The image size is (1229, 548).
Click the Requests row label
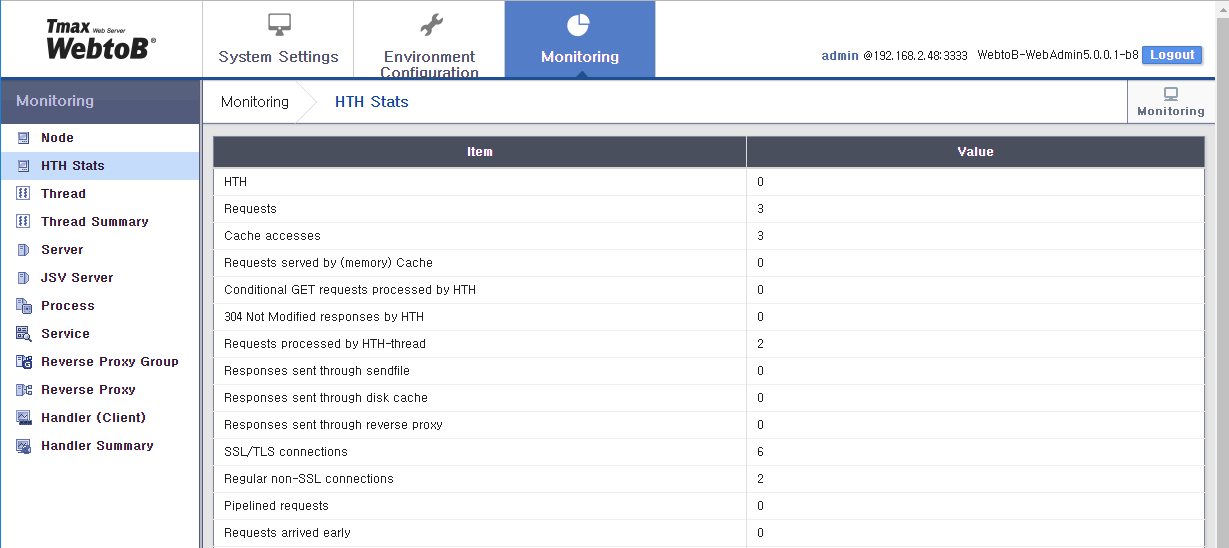250,209
